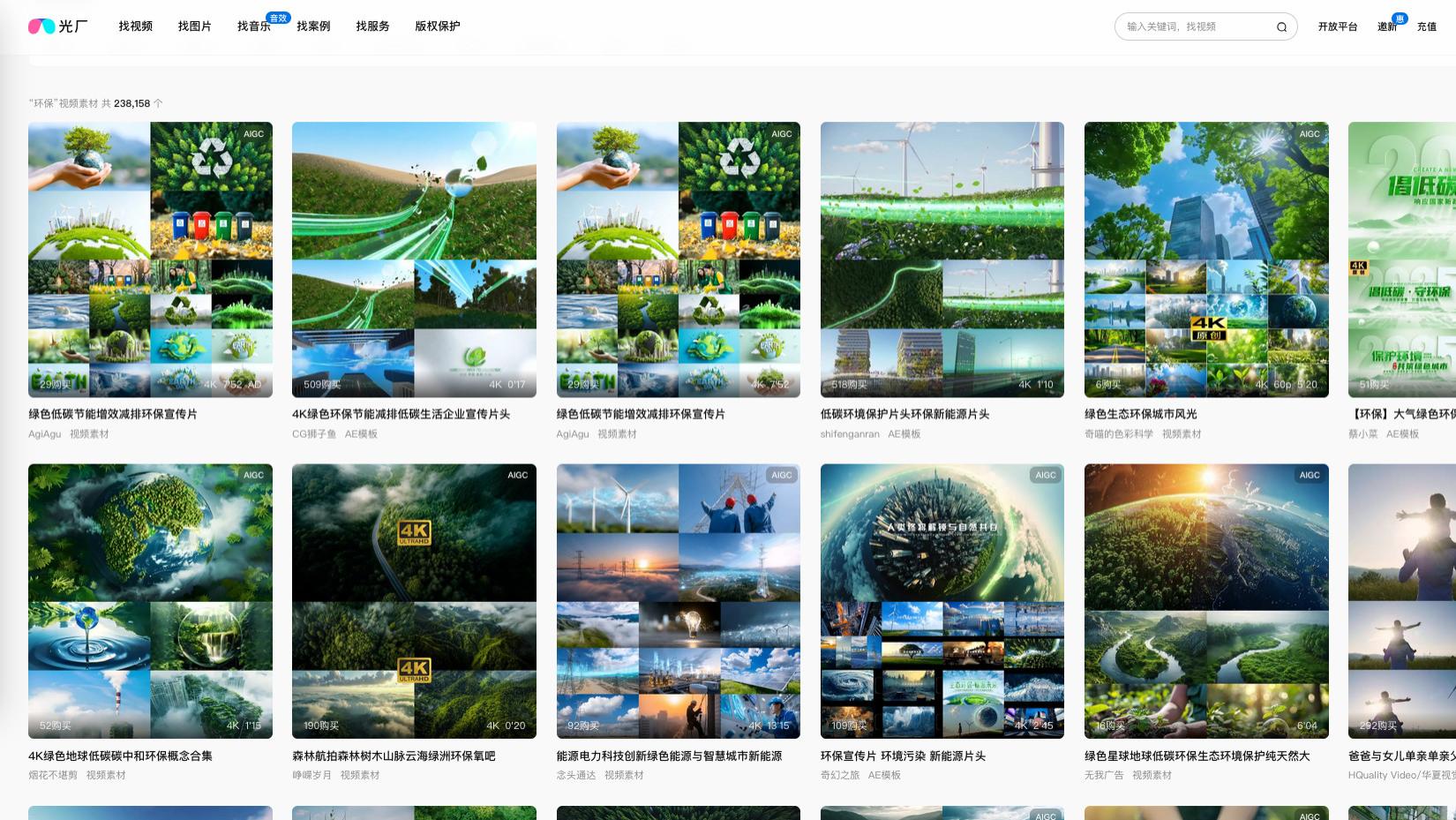The image size is (1456, 820).
Task: Open the 低碳环境保护片头 wind turbine thumbnail
Action: click(x=942, y=260)
